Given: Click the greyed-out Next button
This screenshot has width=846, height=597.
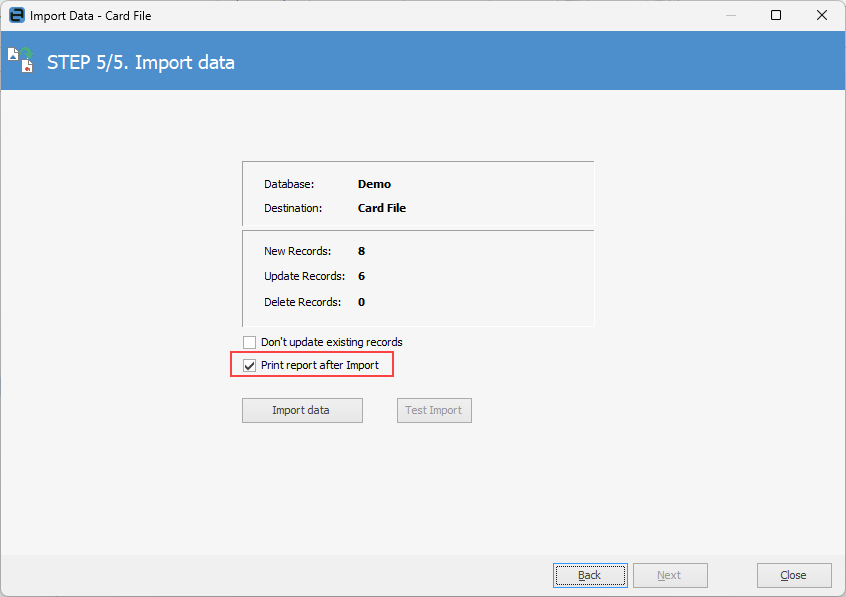Looking at the screenshot, I should (669, 575).
